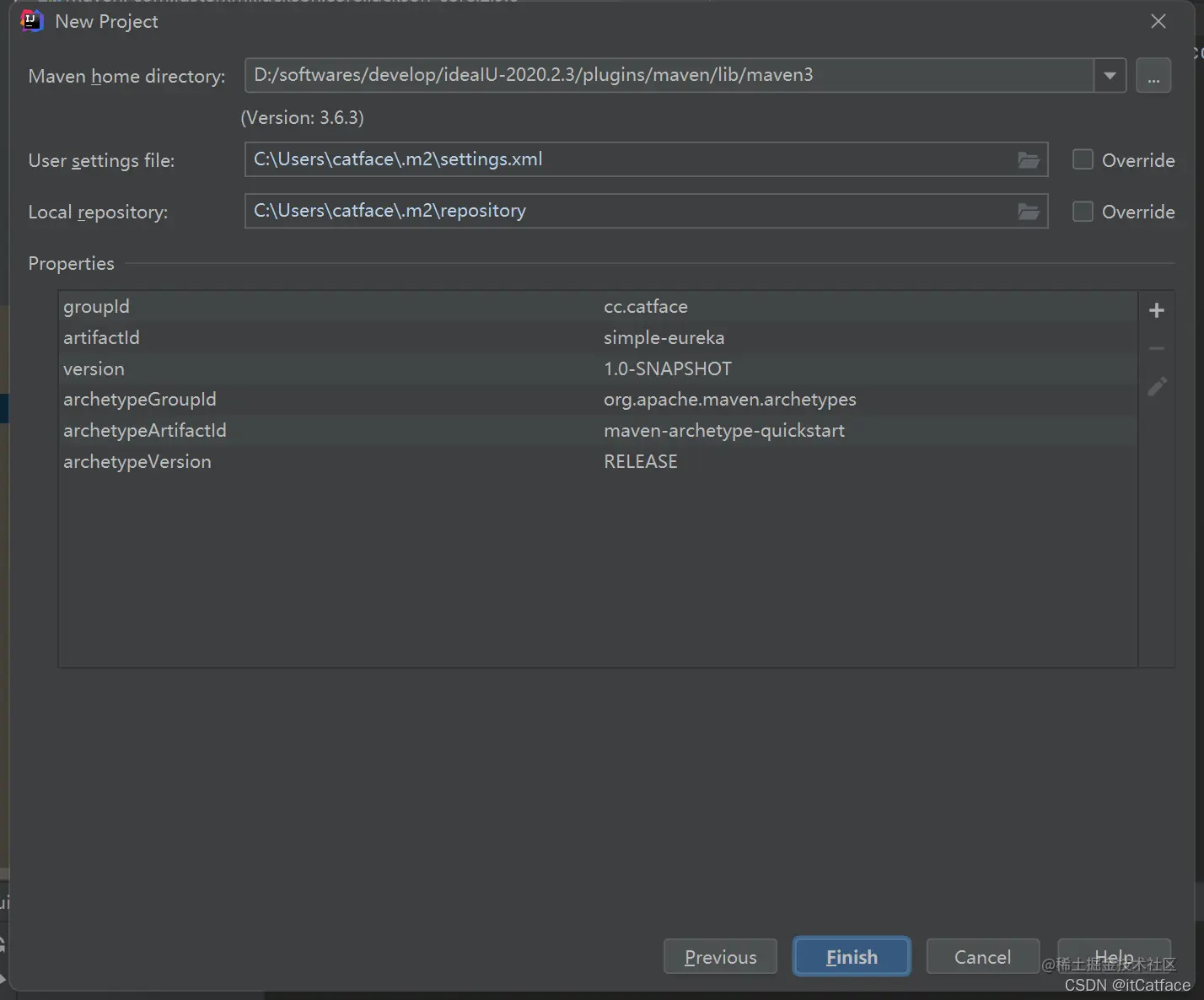The image size is (1204, 1000).
Task: Enable Override for Local repository
Action: click(x=1083, y=211)
